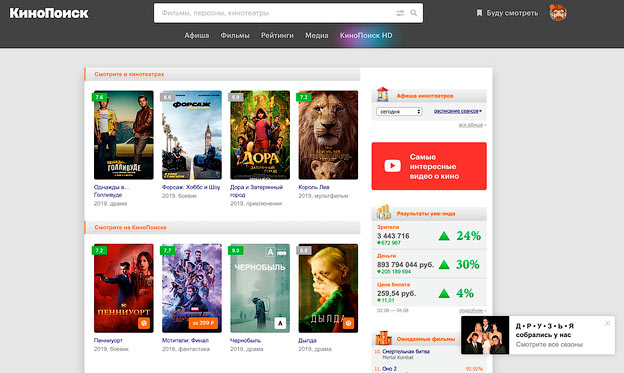
Task: Click the orange play badge on Пенниуорт poster
Action: click(144, 323)
